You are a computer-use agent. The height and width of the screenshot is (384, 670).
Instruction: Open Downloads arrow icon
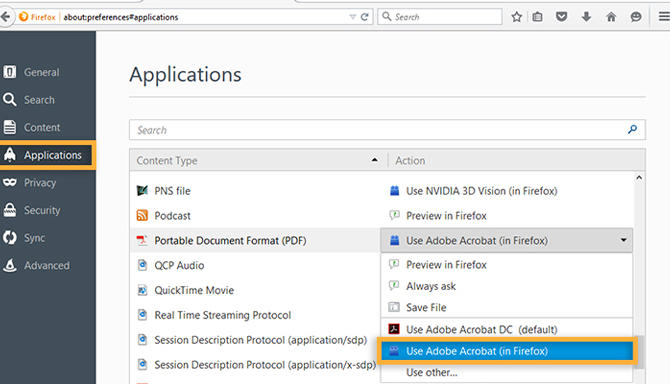[586, 17]
